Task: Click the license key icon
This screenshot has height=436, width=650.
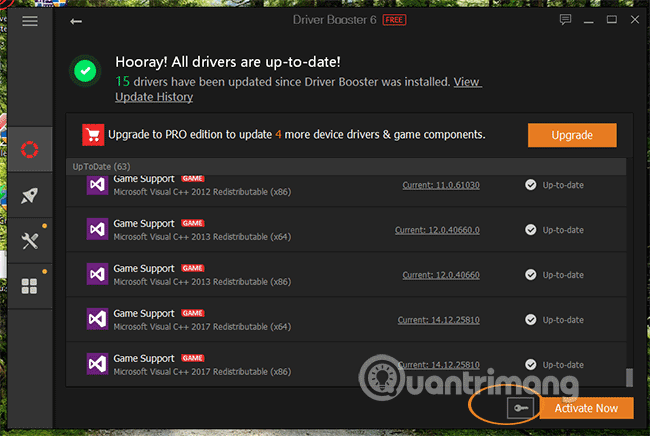Action: [520, 408]
